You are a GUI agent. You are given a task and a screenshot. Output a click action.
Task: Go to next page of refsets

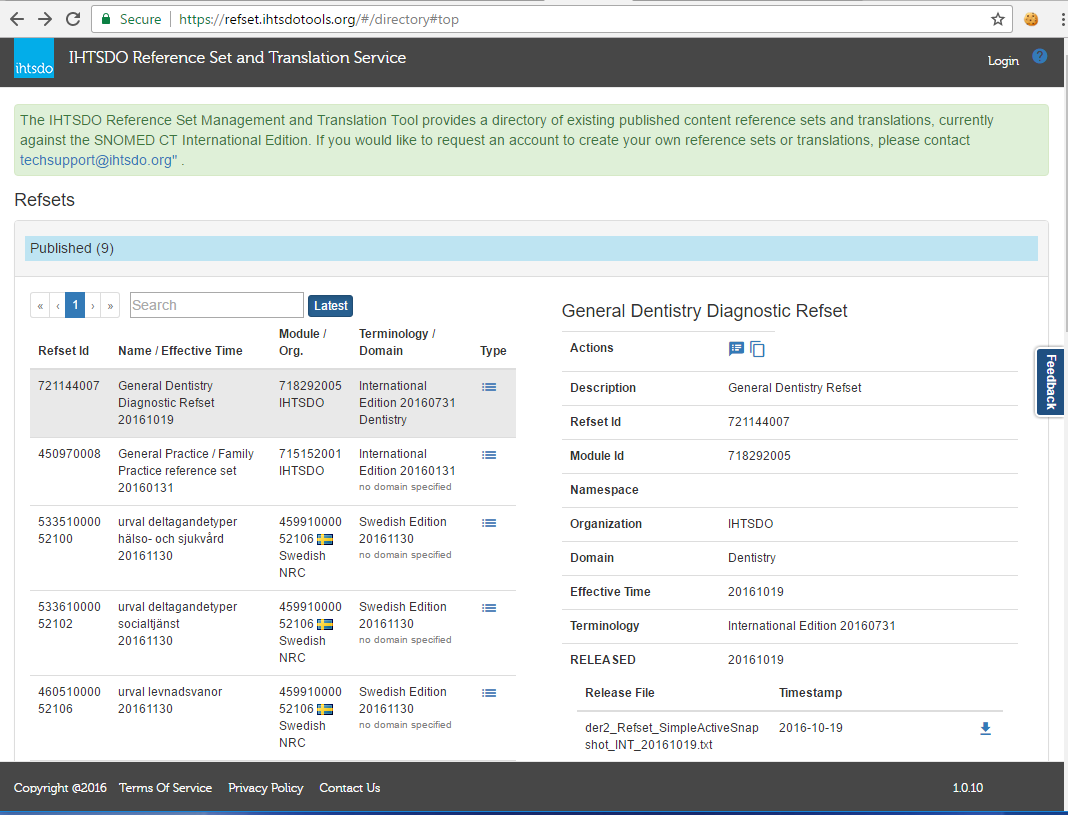pos(93,306)
